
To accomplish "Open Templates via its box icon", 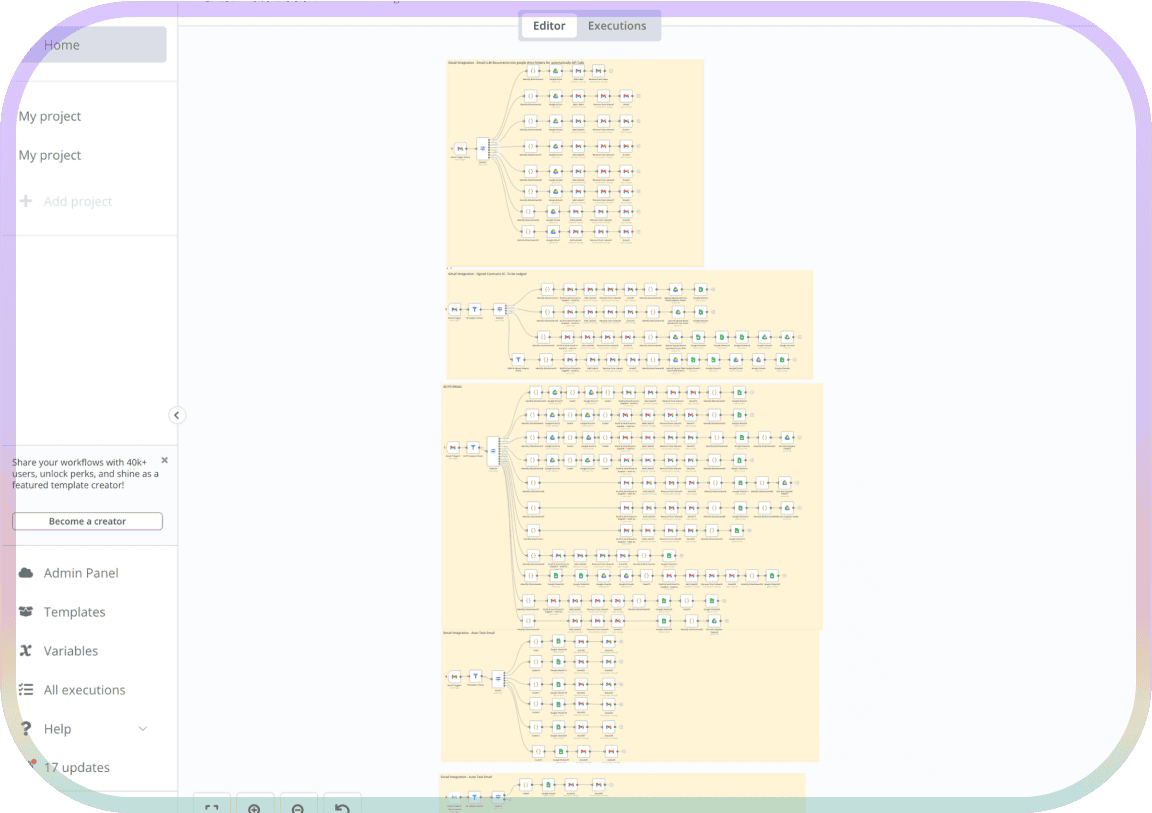I will coord(26,612).
